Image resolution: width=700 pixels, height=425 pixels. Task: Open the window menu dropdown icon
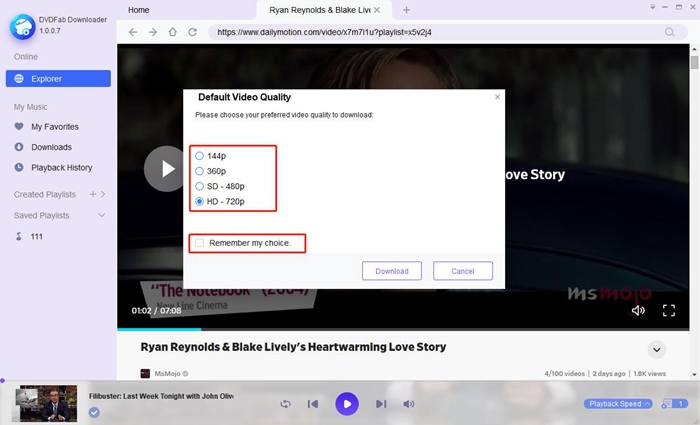pos(652,7)
